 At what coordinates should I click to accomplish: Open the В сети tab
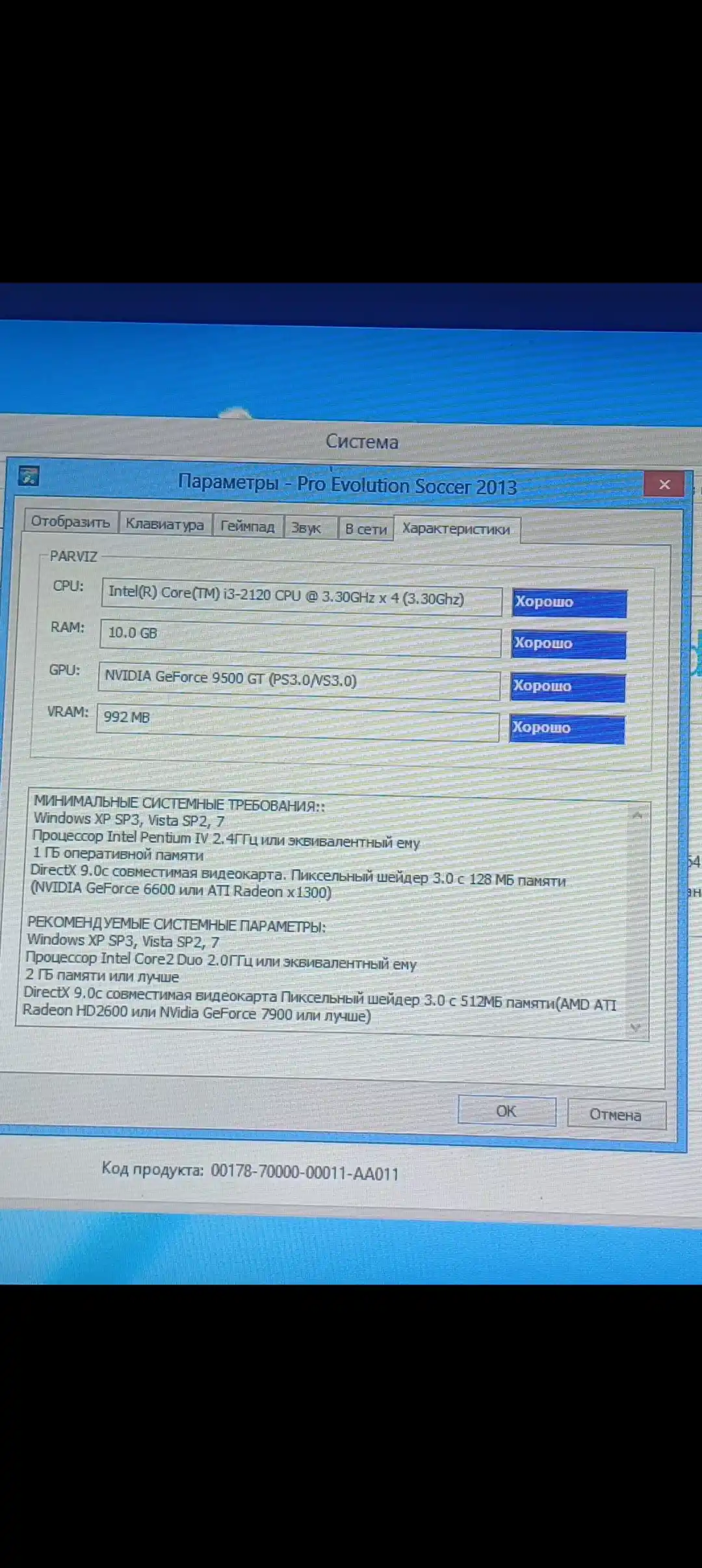click(365, 529)
